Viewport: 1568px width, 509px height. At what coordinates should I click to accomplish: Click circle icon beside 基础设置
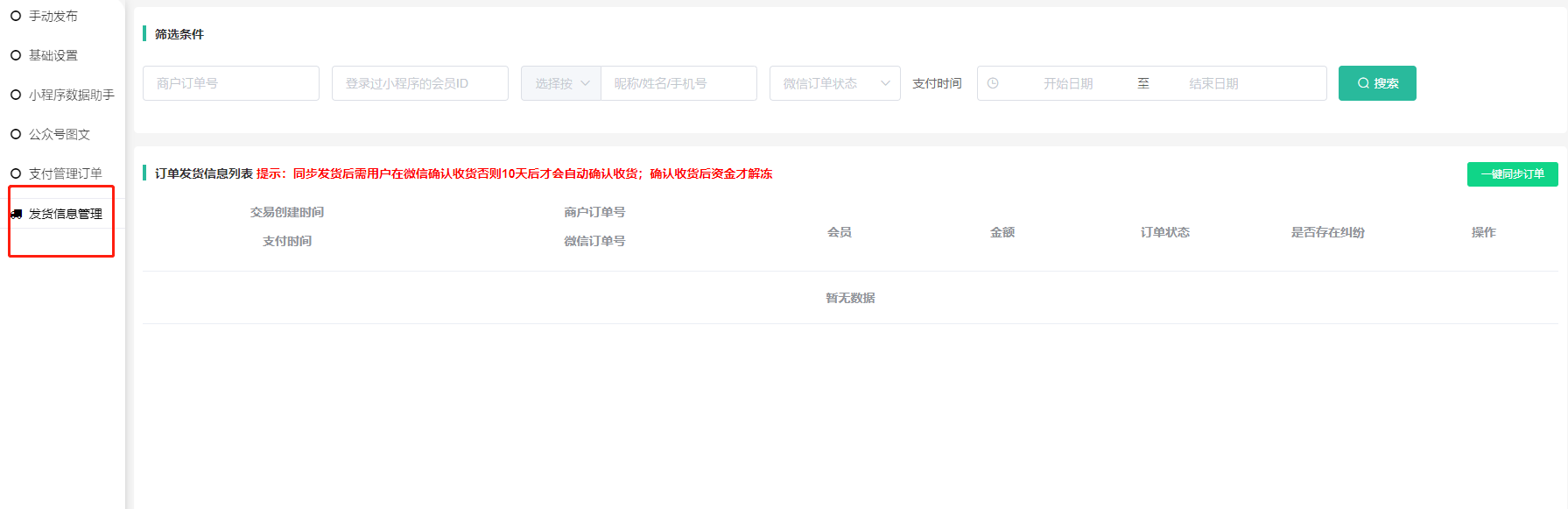point(16,55)
